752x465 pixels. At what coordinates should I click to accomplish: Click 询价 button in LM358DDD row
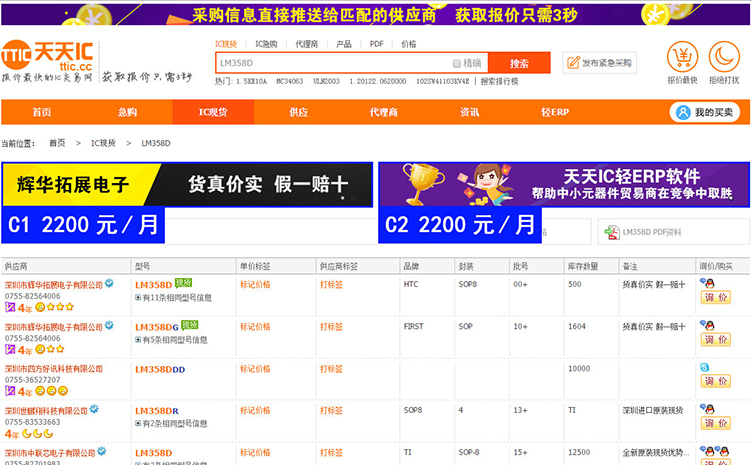(716, 382)
